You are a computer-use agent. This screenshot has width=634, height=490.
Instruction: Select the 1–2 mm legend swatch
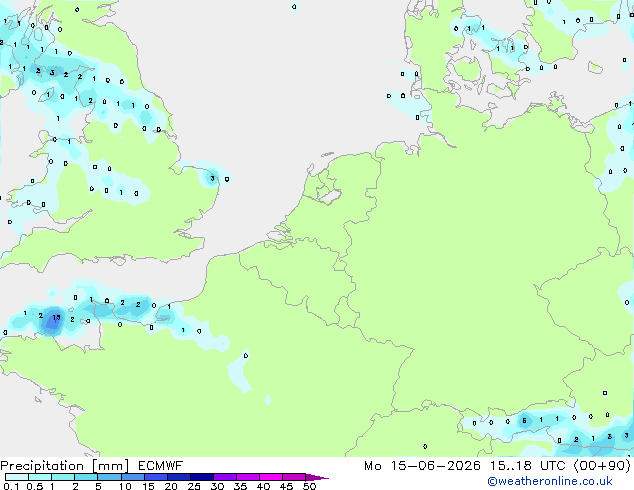[63, 477]
